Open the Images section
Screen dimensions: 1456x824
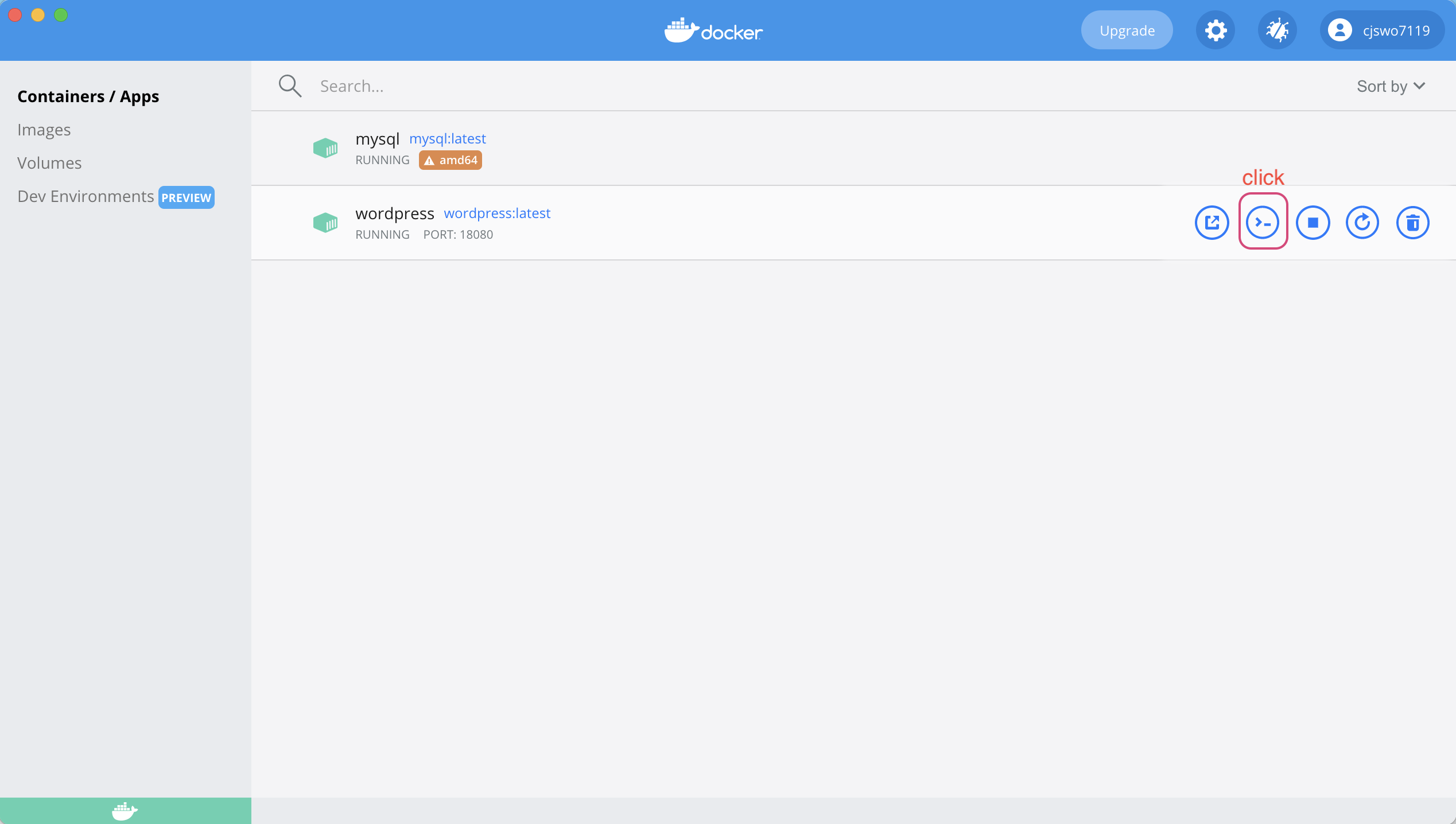point(44,130)
